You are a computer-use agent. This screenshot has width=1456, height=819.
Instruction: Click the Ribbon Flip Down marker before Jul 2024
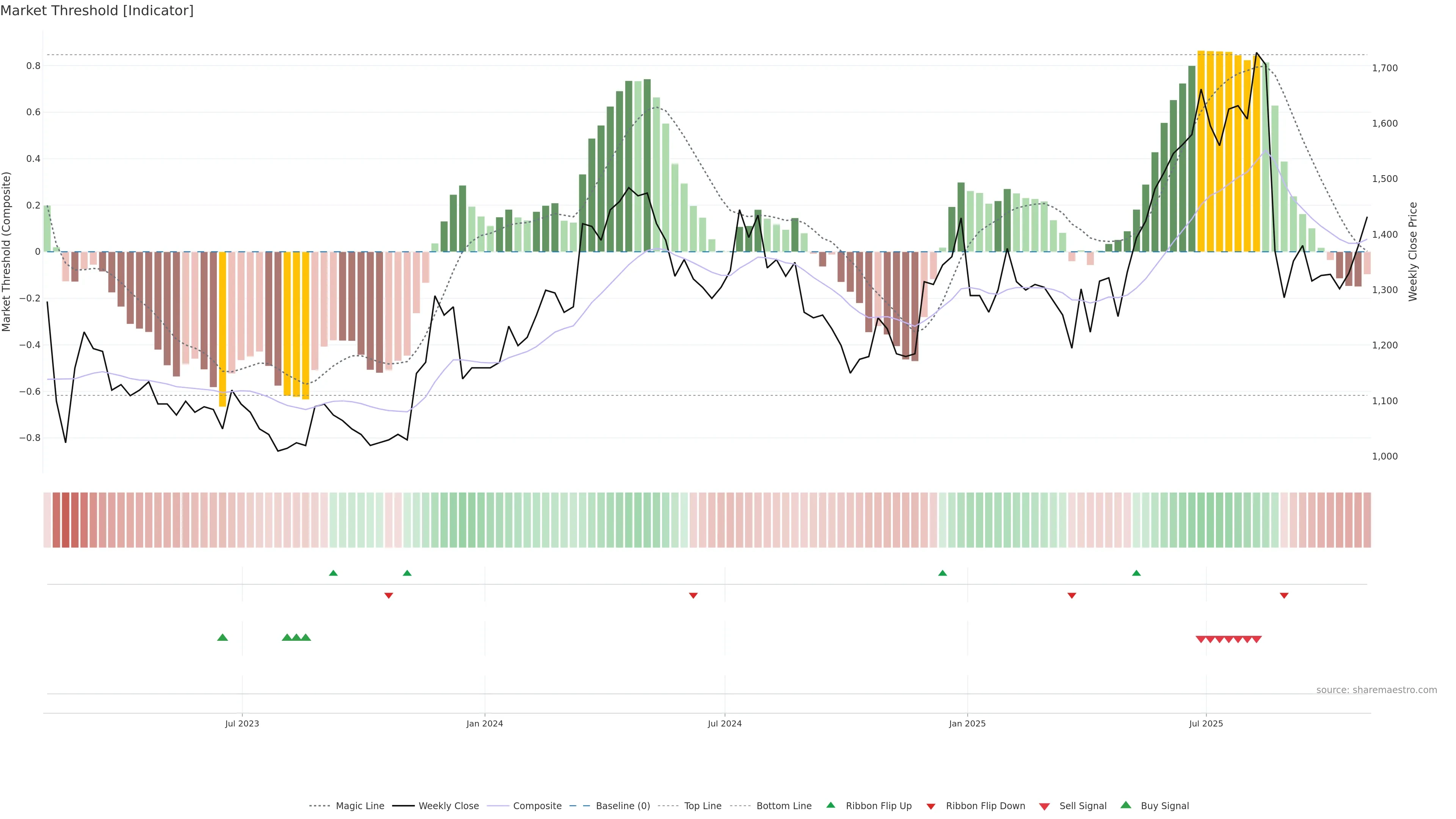pyautogui.click(x=693, y=596)
